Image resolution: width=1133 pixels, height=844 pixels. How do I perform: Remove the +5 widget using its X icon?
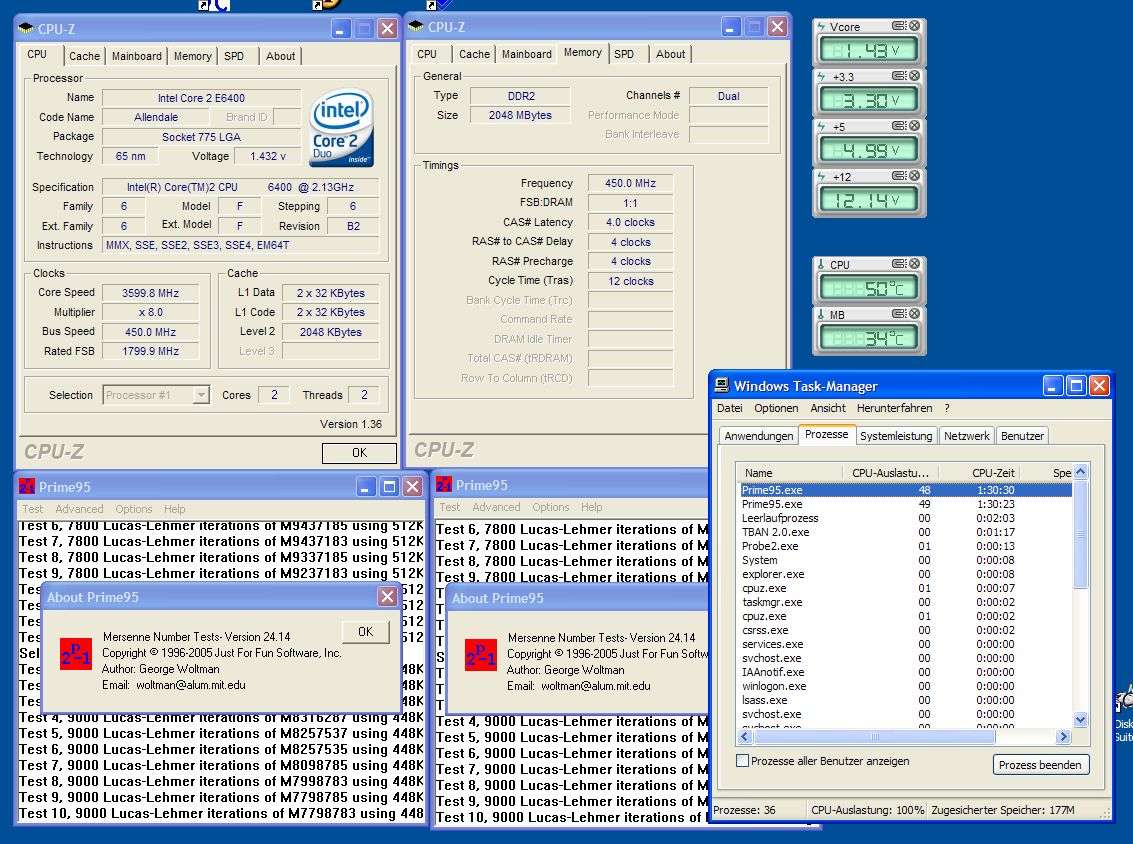[914, 126]
